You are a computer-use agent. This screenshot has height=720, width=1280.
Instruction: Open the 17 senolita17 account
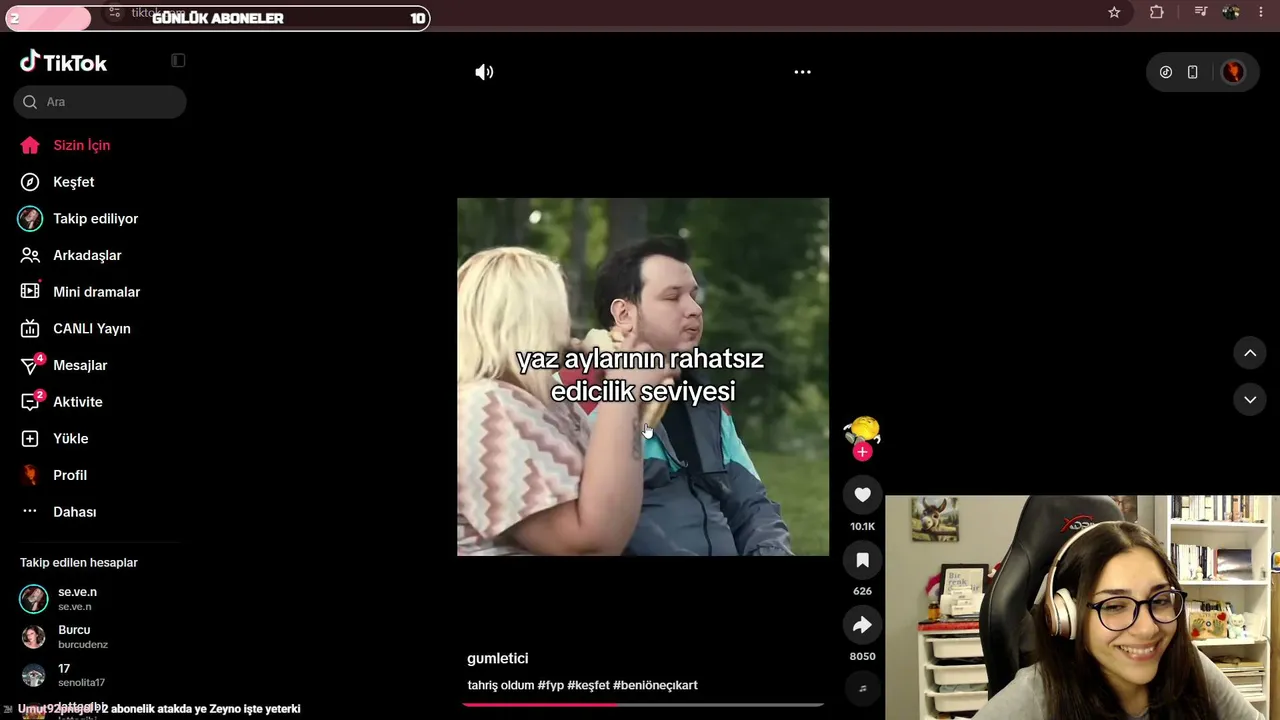click(x=100, y=675)
